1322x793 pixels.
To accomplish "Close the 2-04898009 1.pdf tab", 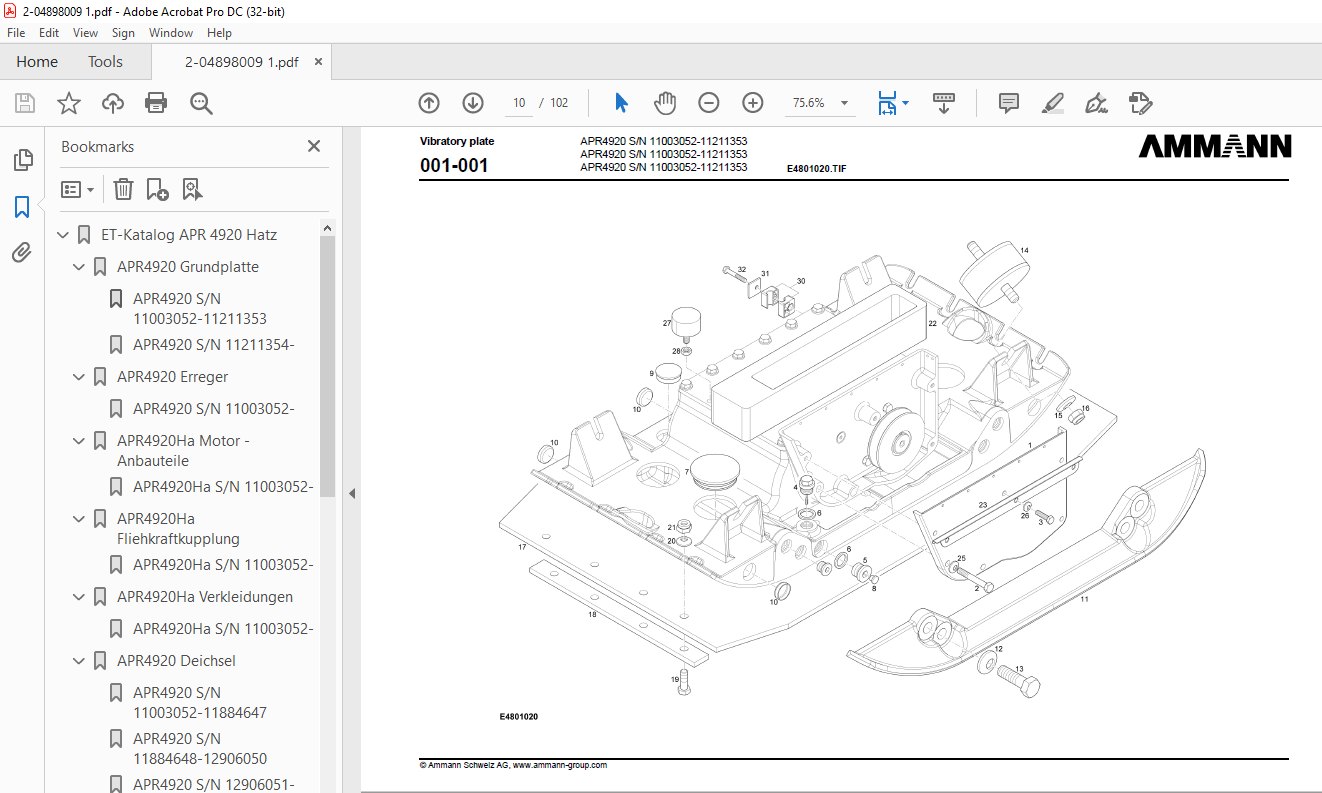I will point(318,62).
